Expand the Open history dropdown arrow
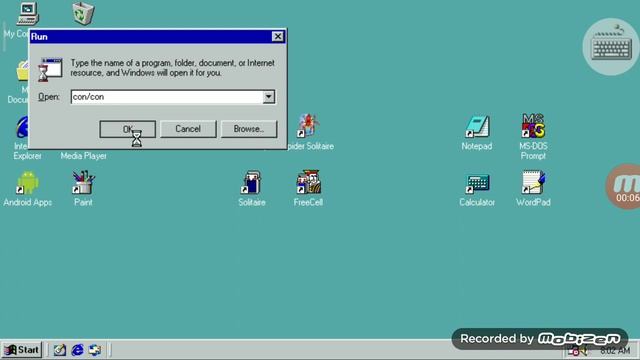The height and width of the screenshot is (360, 640). (x=269, y=97)
